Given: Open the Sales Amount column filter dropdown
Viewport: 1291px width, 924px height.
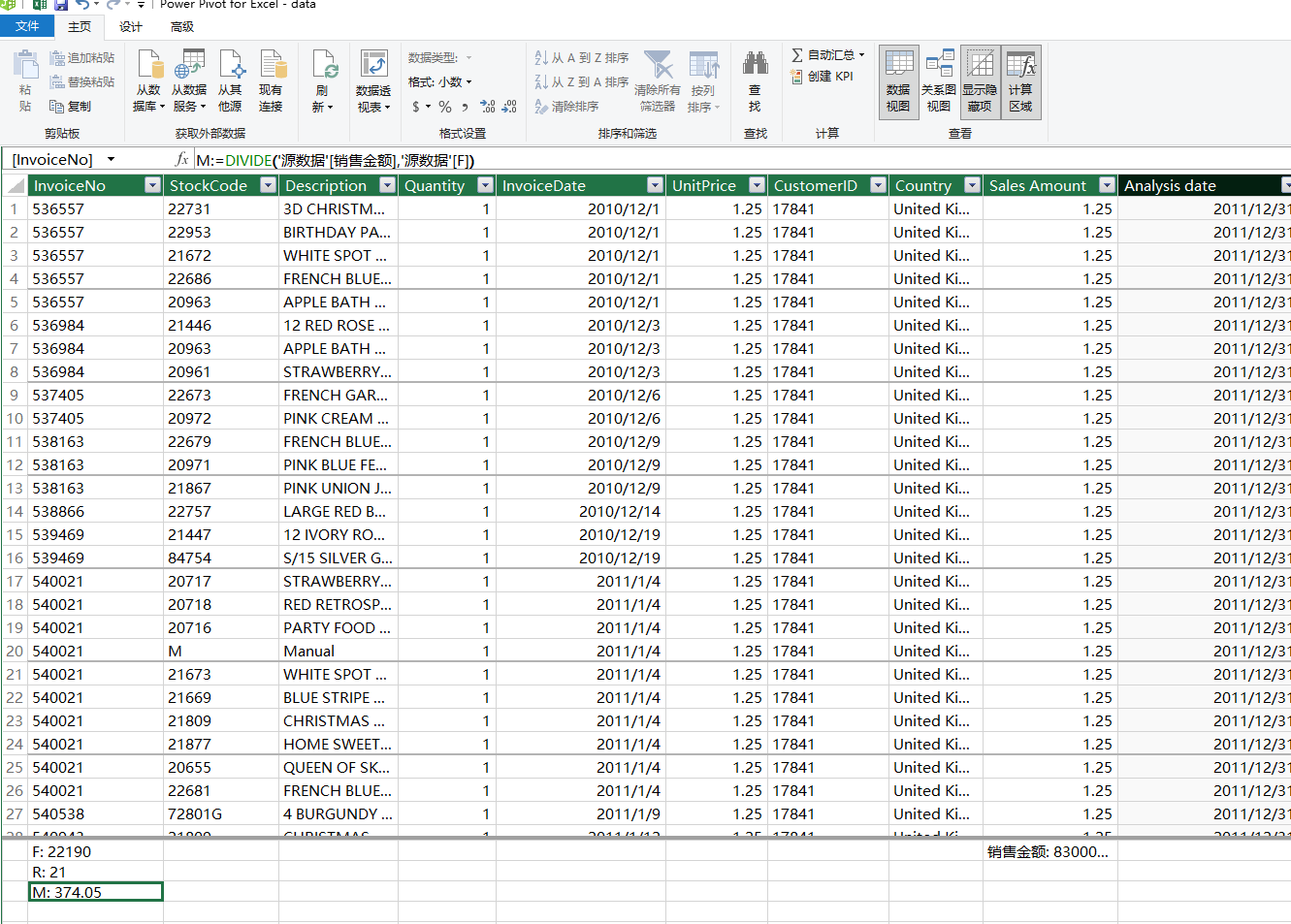Looking at the screenshot, I should 1107,185.
